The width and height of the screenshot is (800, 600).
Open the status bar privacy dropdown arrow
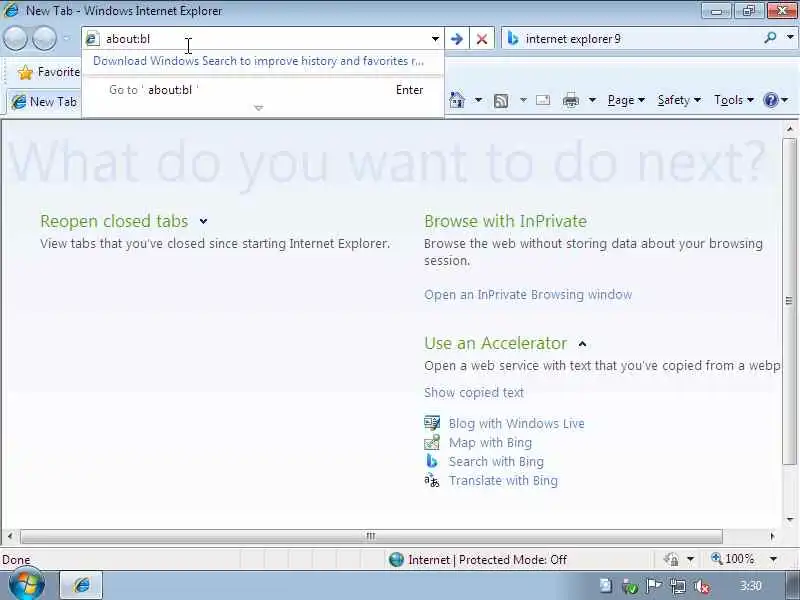(x=690, y=559)
